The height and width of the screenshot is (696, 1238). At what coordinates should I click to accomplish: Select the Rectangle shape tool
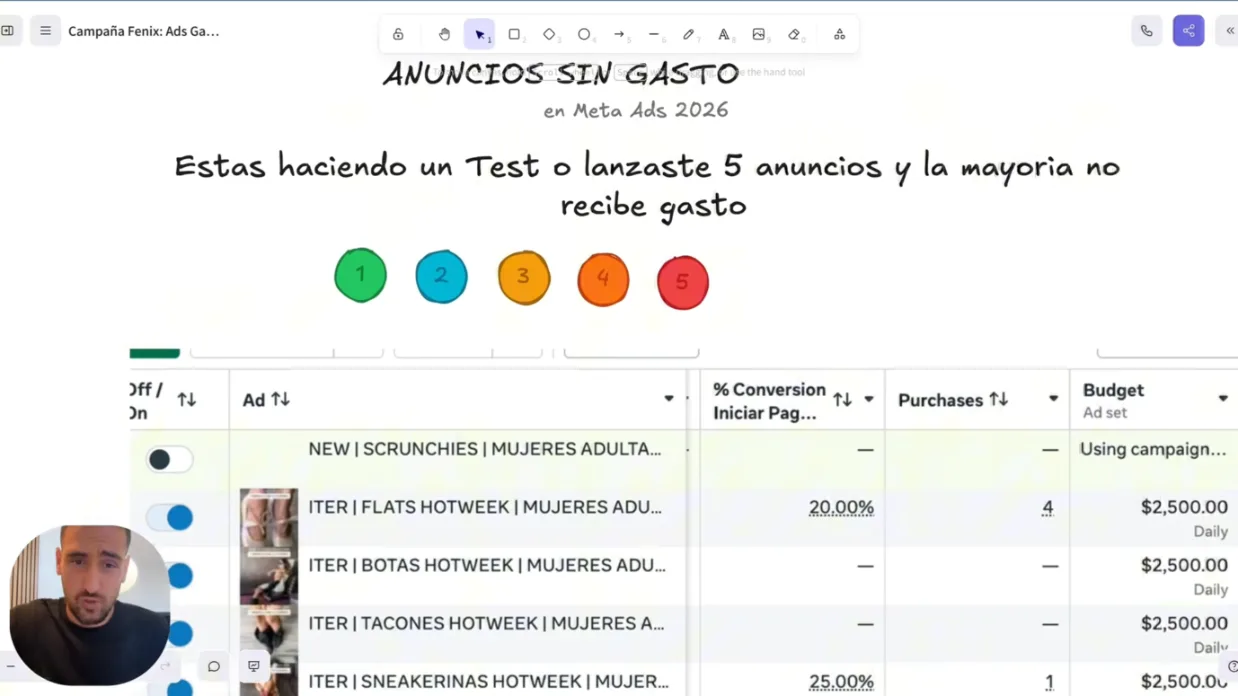click(514, 34)
